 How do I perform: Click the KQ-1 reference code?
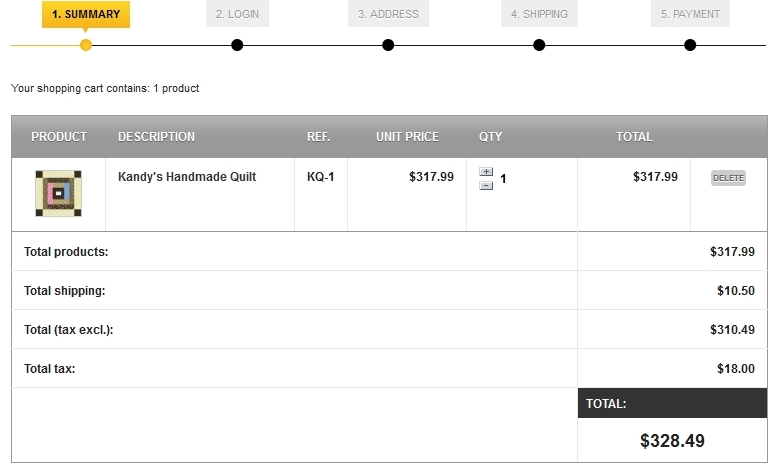(320, 177)
